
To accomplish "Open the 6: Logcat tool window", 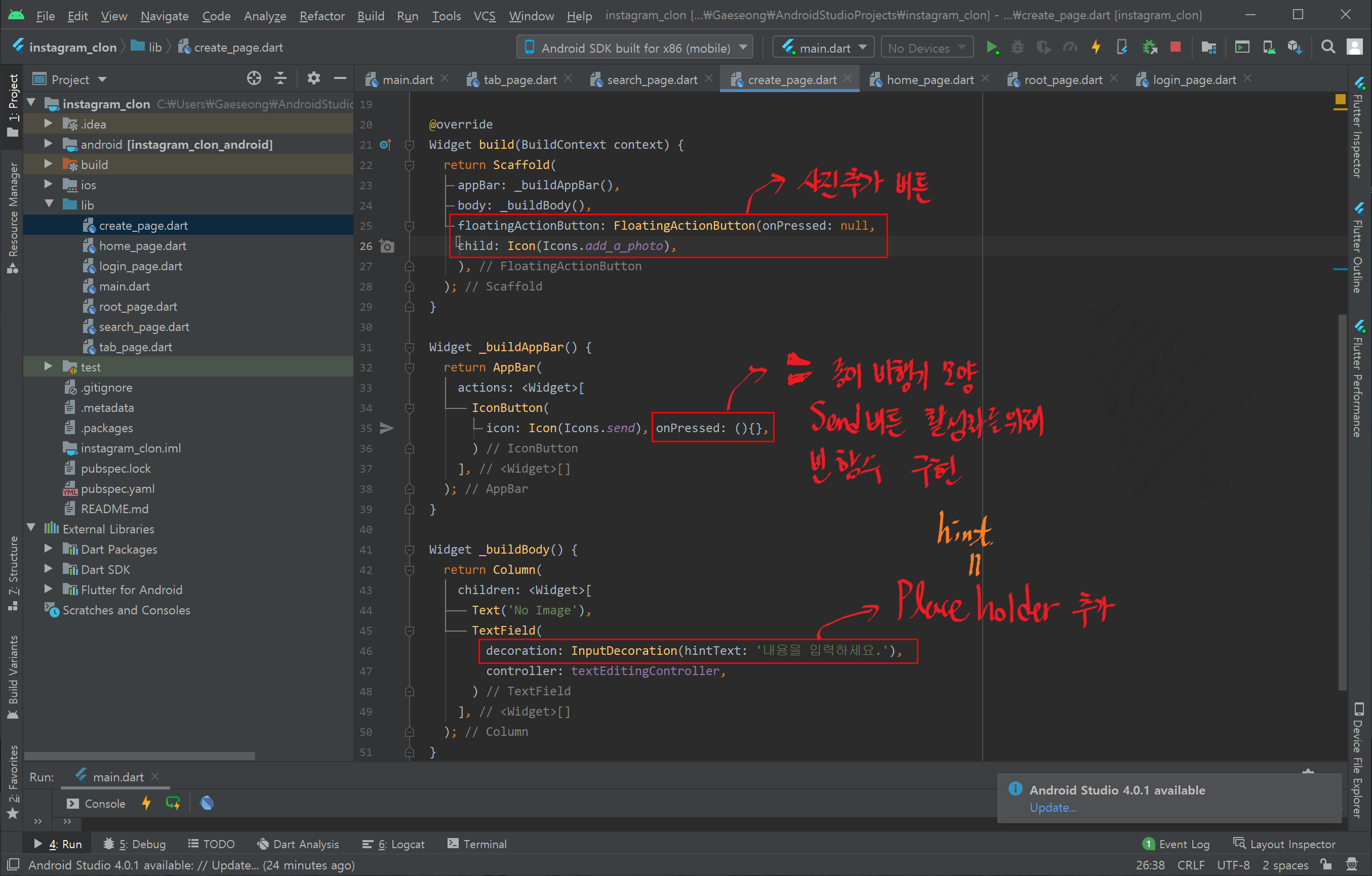I will tap(393, 844).
